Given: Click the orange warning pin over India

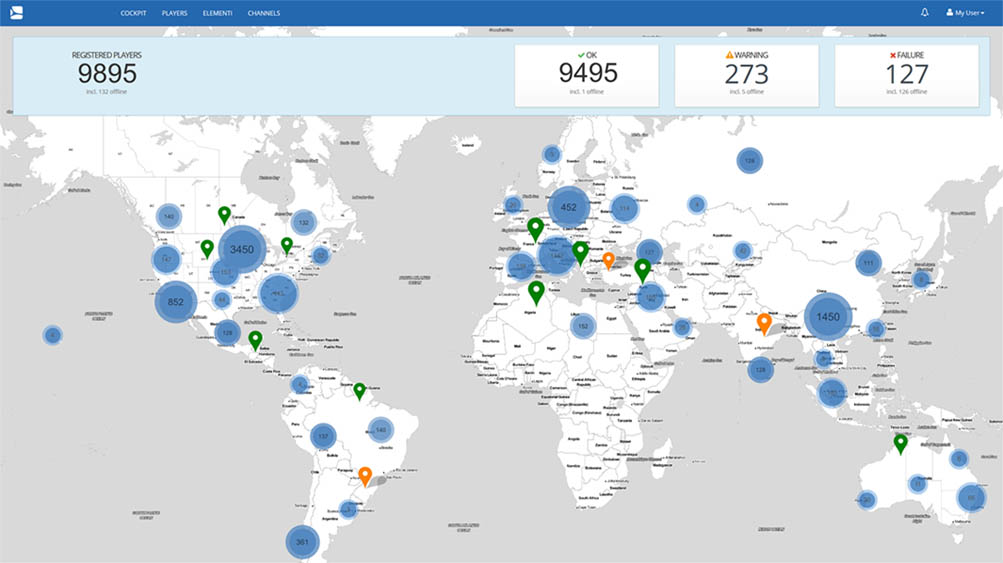Looking at the screenshot, I should coord(764,324).
